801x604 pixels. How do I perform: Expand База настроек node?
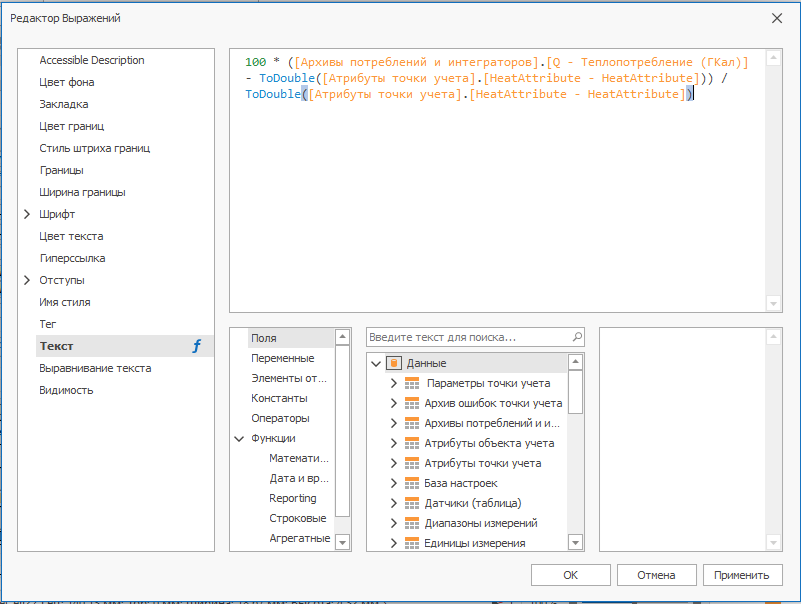pos(393,482)
